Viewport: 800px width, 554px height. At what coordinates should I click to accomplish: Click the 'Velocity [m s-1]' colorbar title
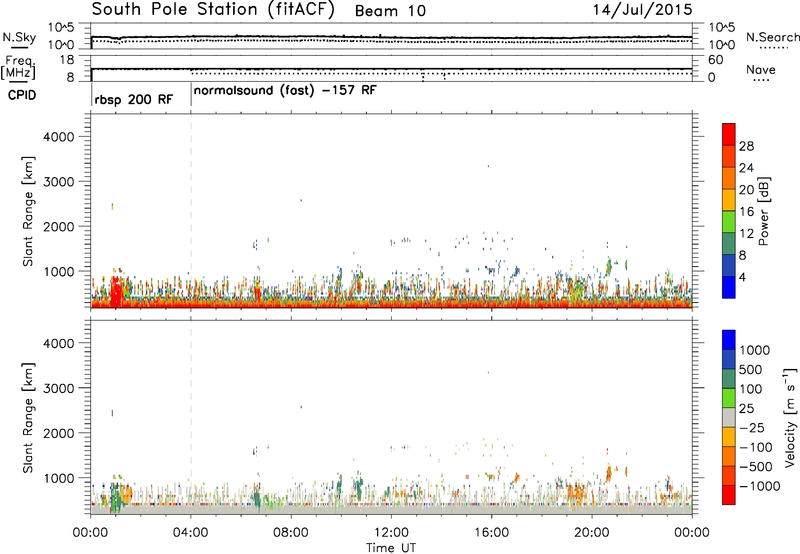pos(790,417)
